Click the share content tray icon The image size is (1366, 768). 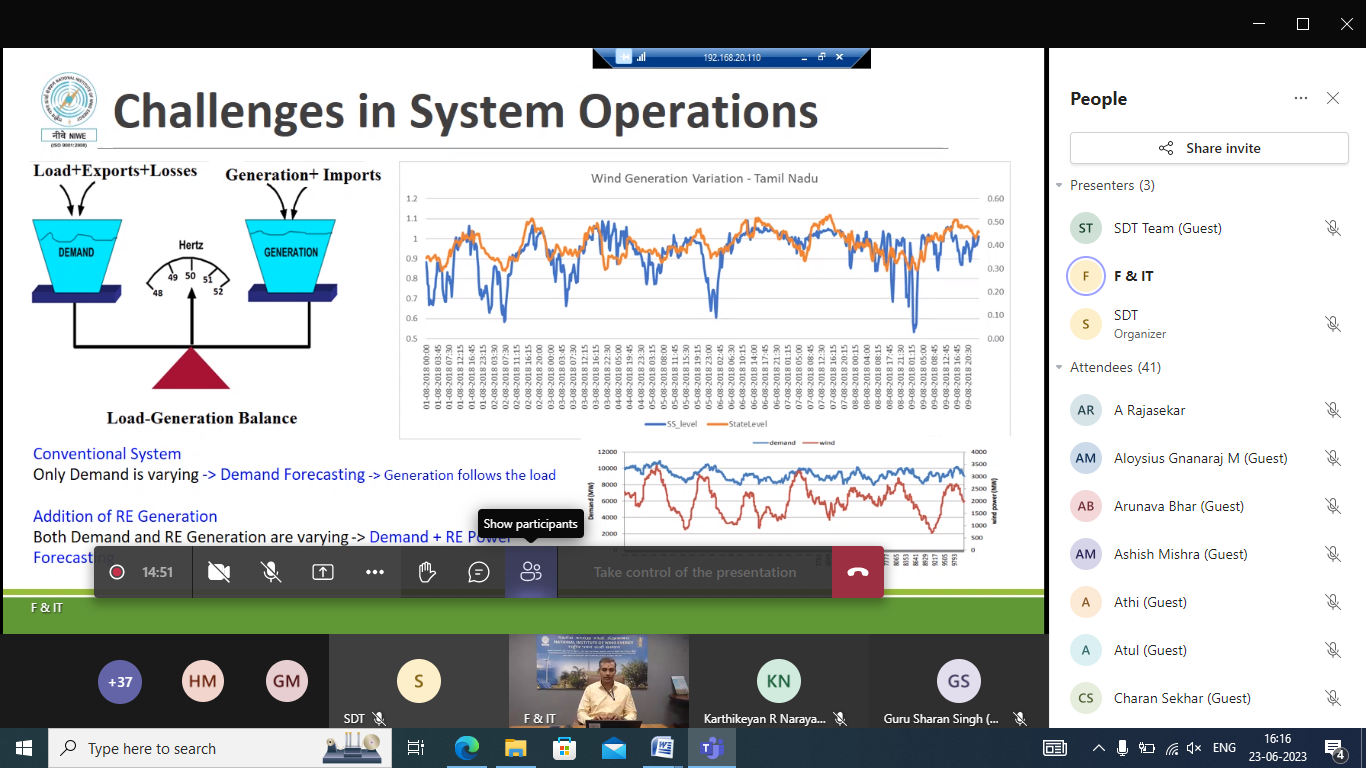[x=323, y=572]
